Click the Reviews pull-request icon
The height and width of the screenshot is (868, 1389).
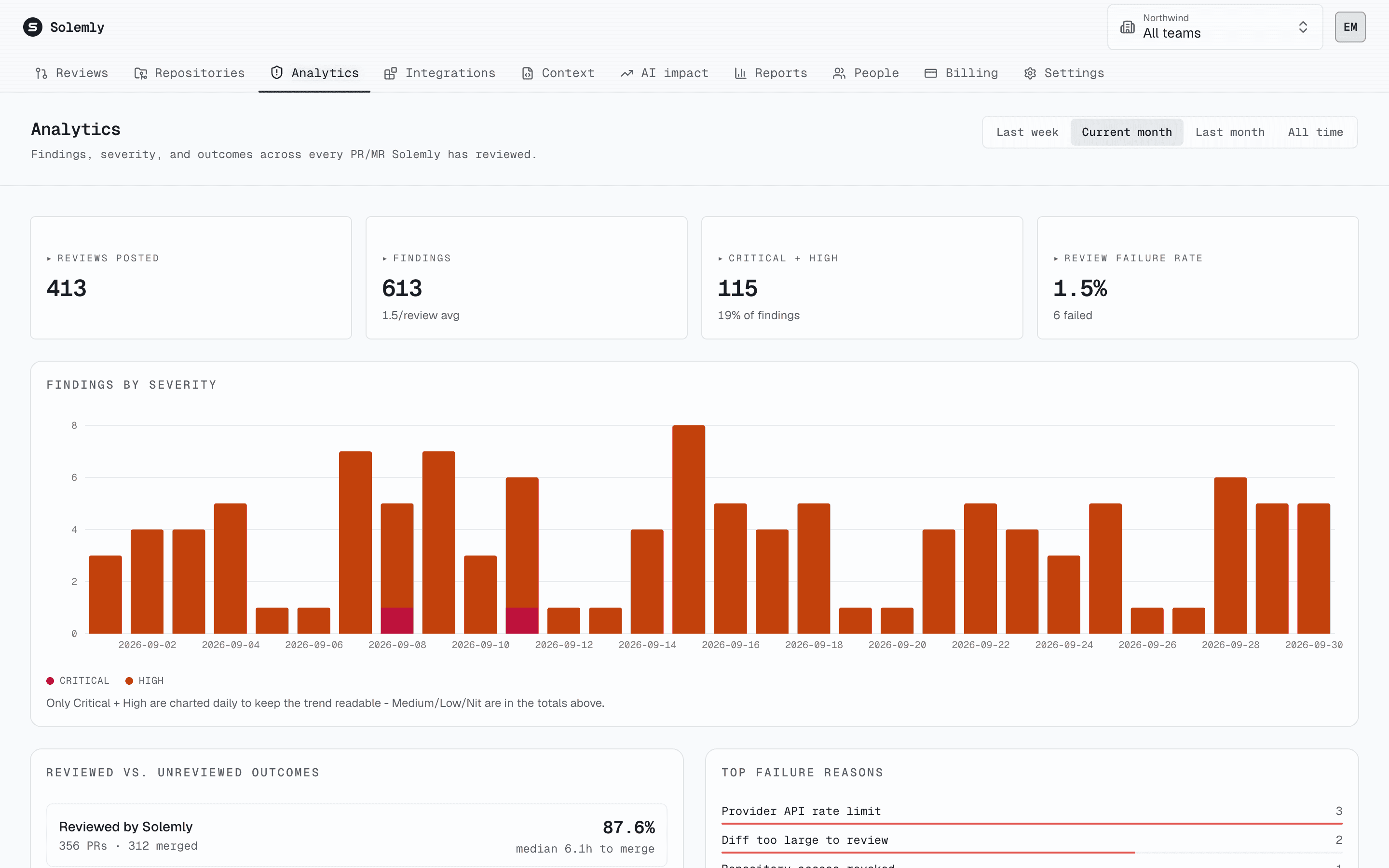[x=41, y=73]
